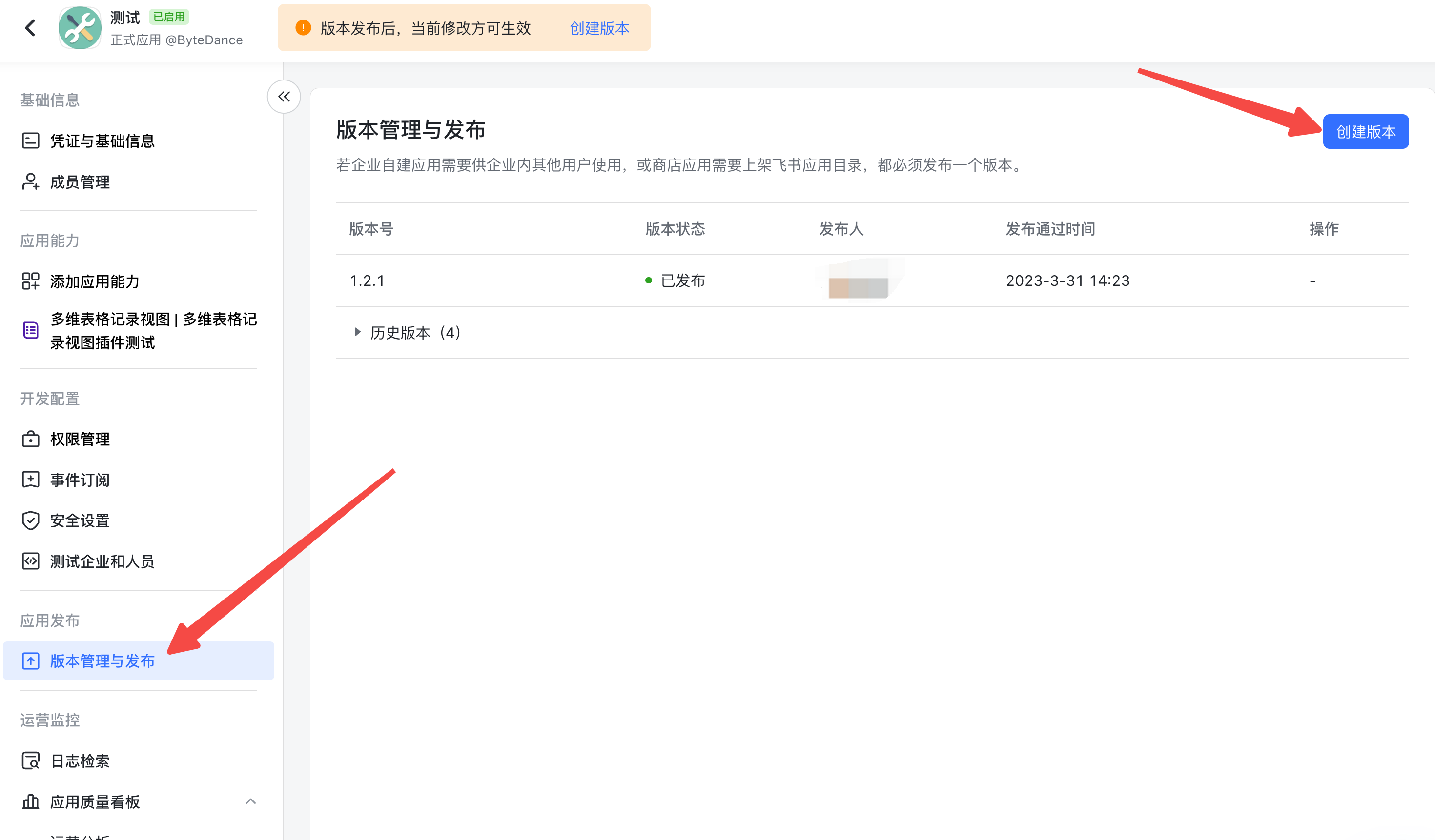Select the 权限管理 lock icon
This screenshot has width=1435, height=840.
[31, 439]
